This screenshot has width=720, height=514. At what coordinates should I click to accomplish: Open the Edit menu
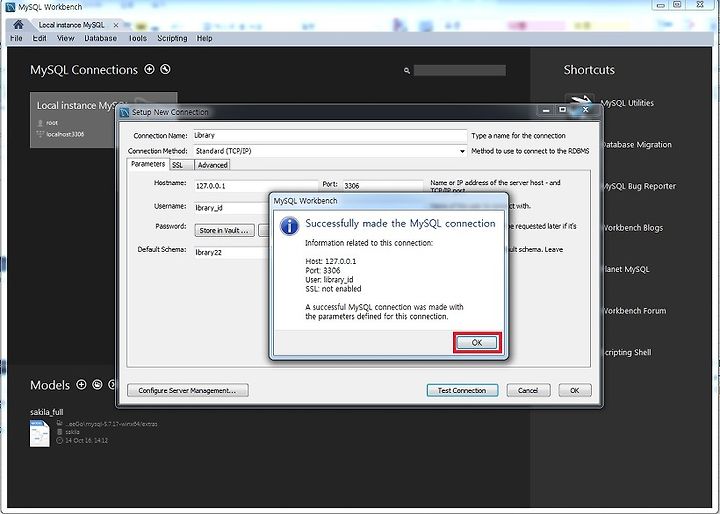[x=39, y=39]
